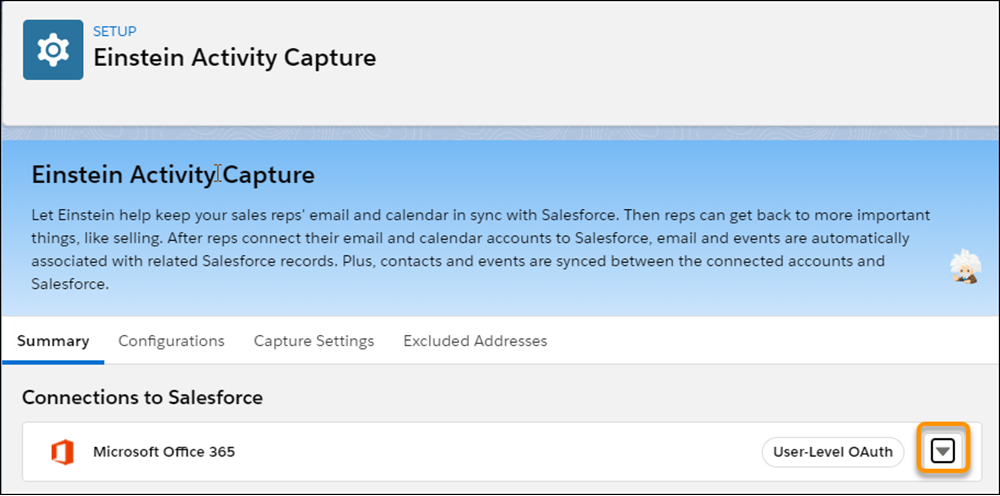
Task: Click the Microsoft Office 365 logo icon
Action: pyautogui.click(x=62, y=452)
